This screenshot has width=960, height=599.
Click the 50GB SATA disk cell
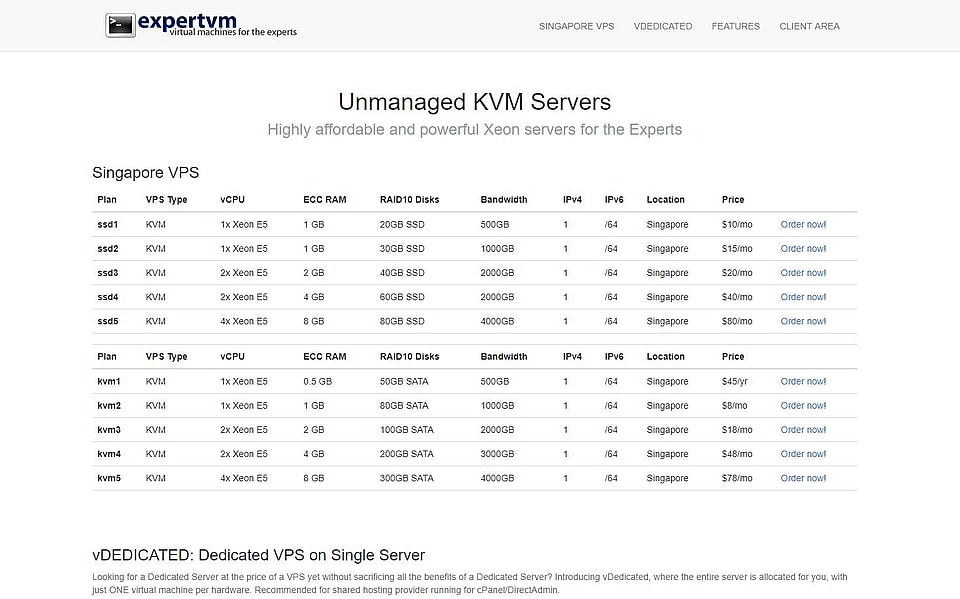[x=404, y=382]
